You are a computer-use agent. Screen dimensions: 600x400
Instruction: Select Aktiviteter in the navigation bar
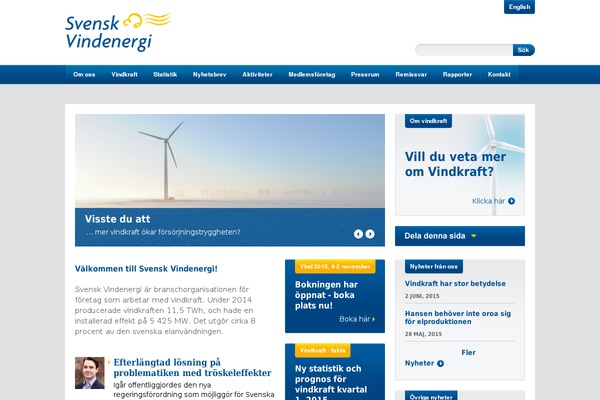click(x=257, y=75)
